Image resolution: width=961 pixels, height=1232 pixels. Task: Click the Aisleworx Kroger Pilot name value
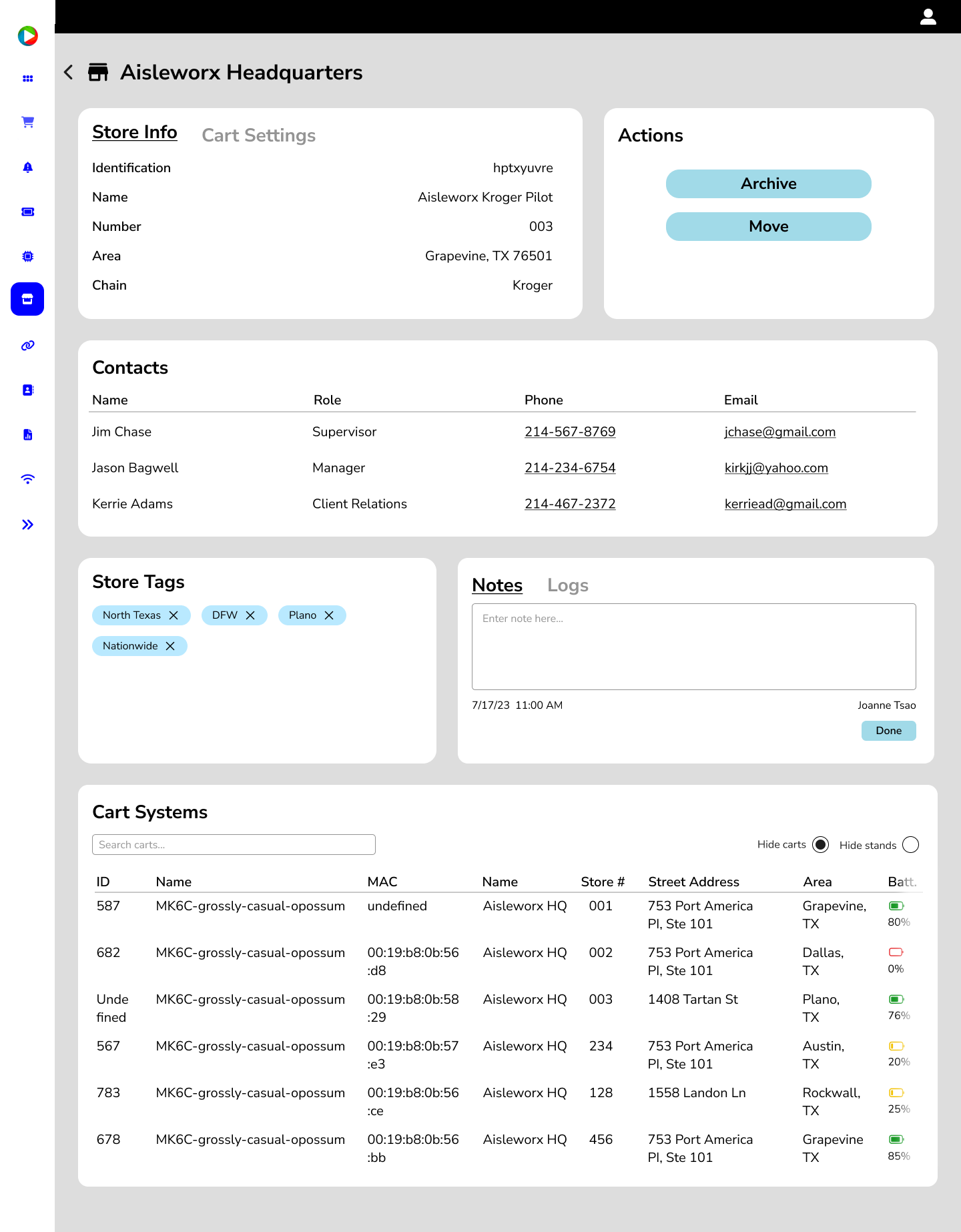pyautogui.click(x=485, y=197)
